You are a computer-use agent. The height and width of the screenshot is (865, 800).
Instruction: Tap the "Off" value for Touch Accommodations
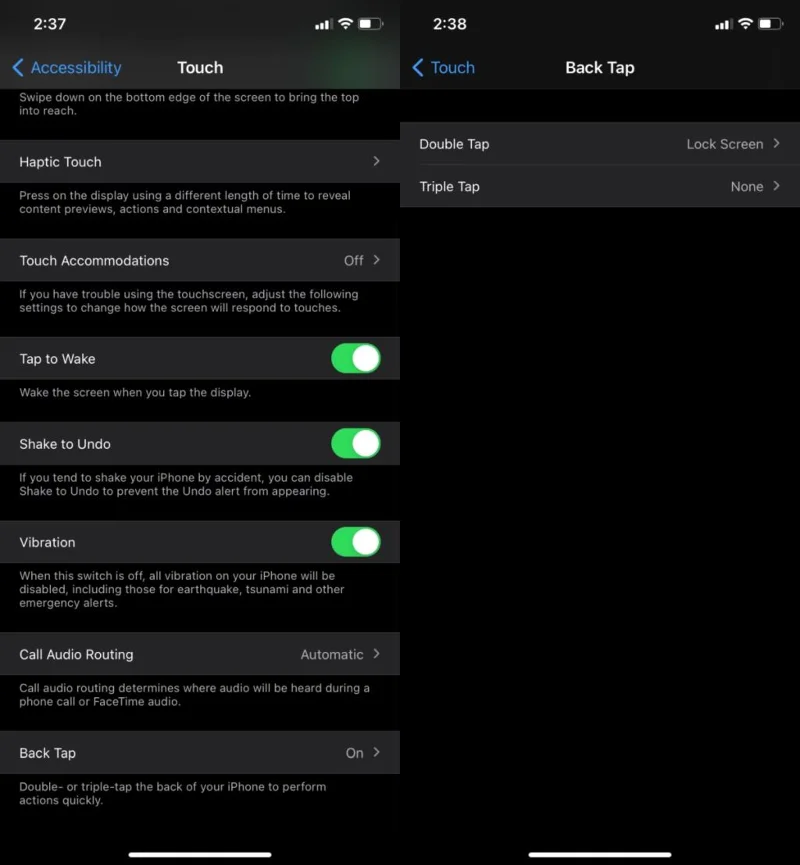(x=354, y=260)
